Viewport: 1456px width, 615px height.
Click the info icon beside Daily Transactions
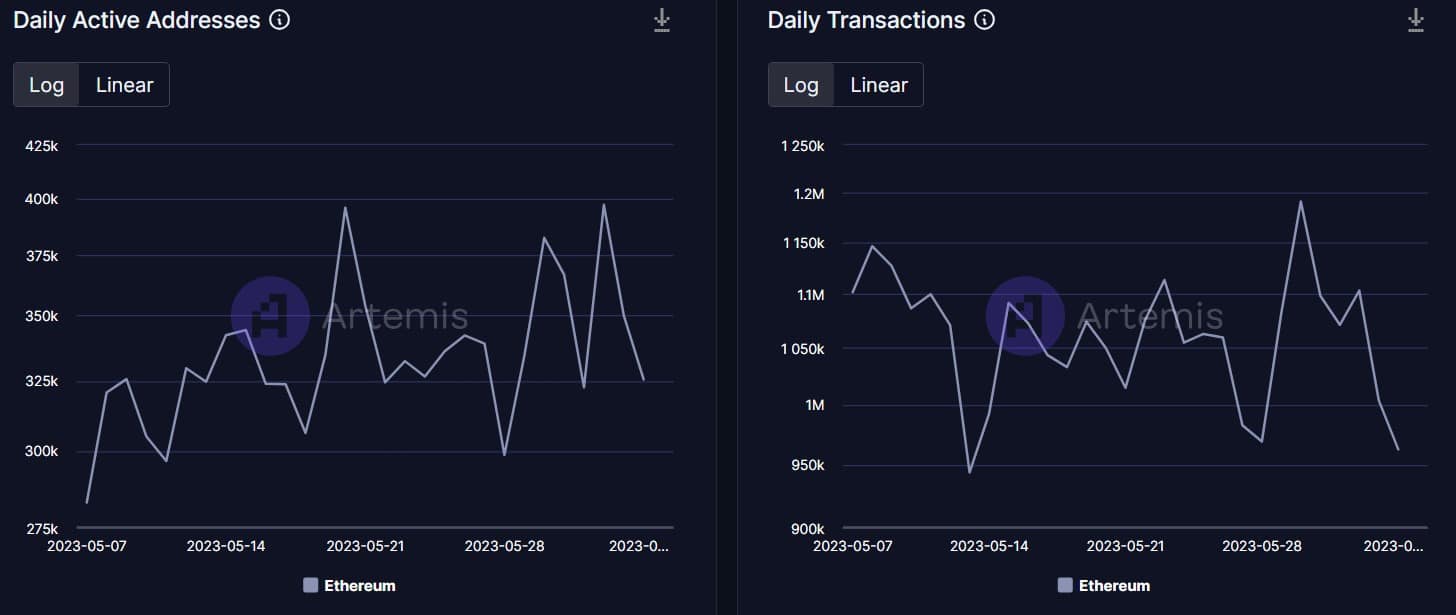tap(985, 20)
